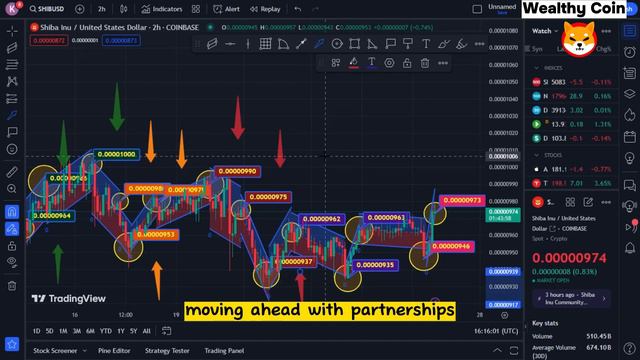Open the Fibonacci tools in left sidebar
Image resolution: width=640 pixels, height=360 pixels.
point(12,64)
